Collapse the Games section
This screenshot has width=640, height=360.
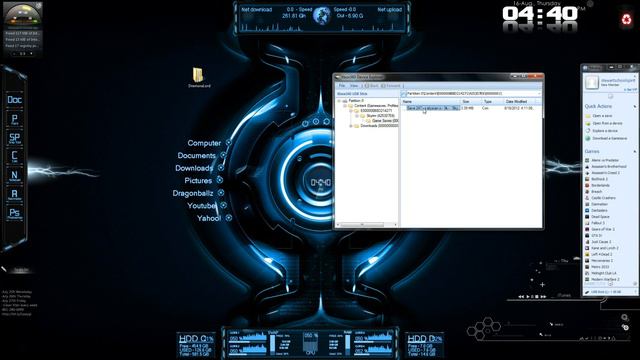pos(635,151)
